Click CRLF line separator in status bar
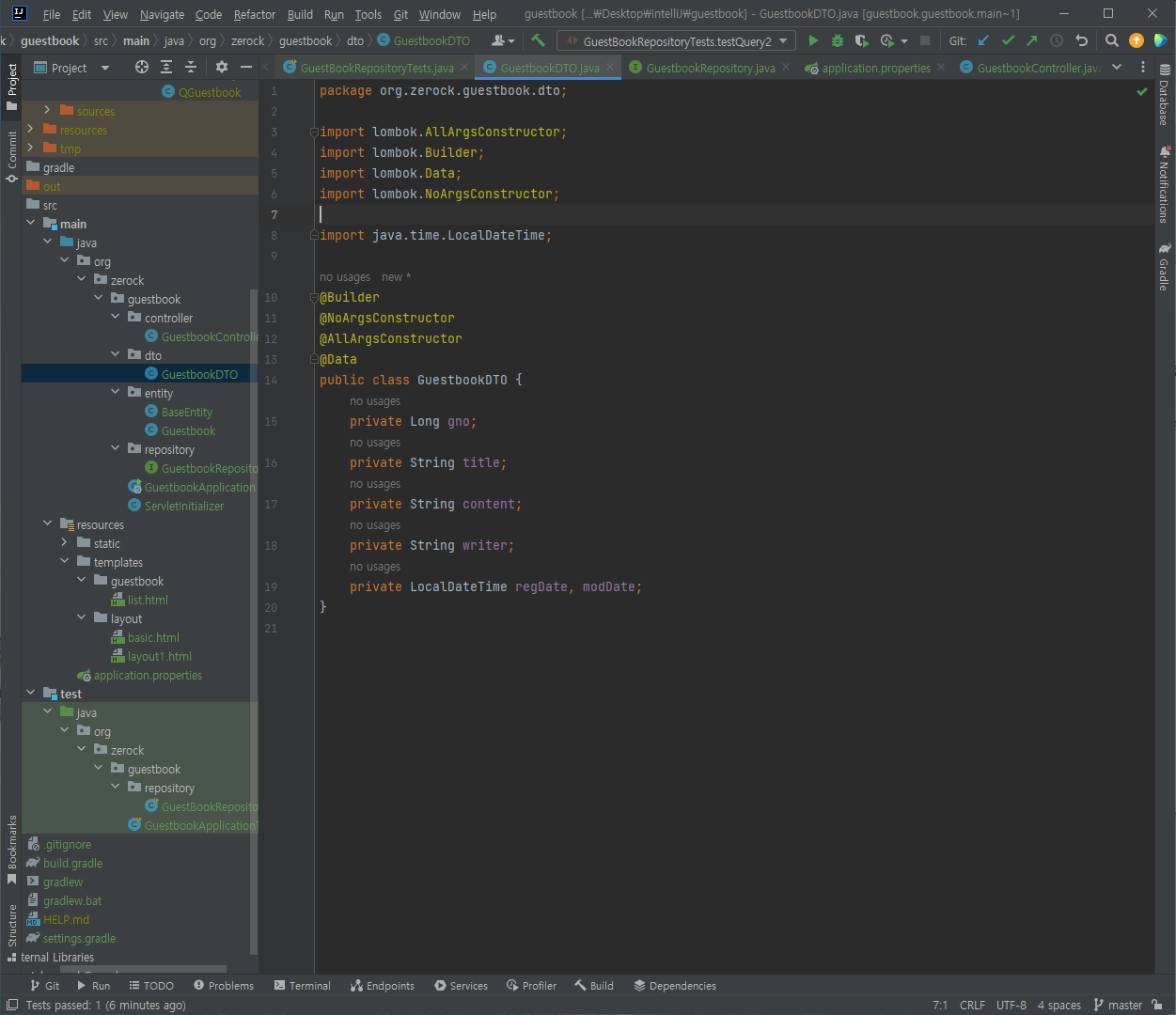This screenshot has width=1176, height=1015. 972,1005
